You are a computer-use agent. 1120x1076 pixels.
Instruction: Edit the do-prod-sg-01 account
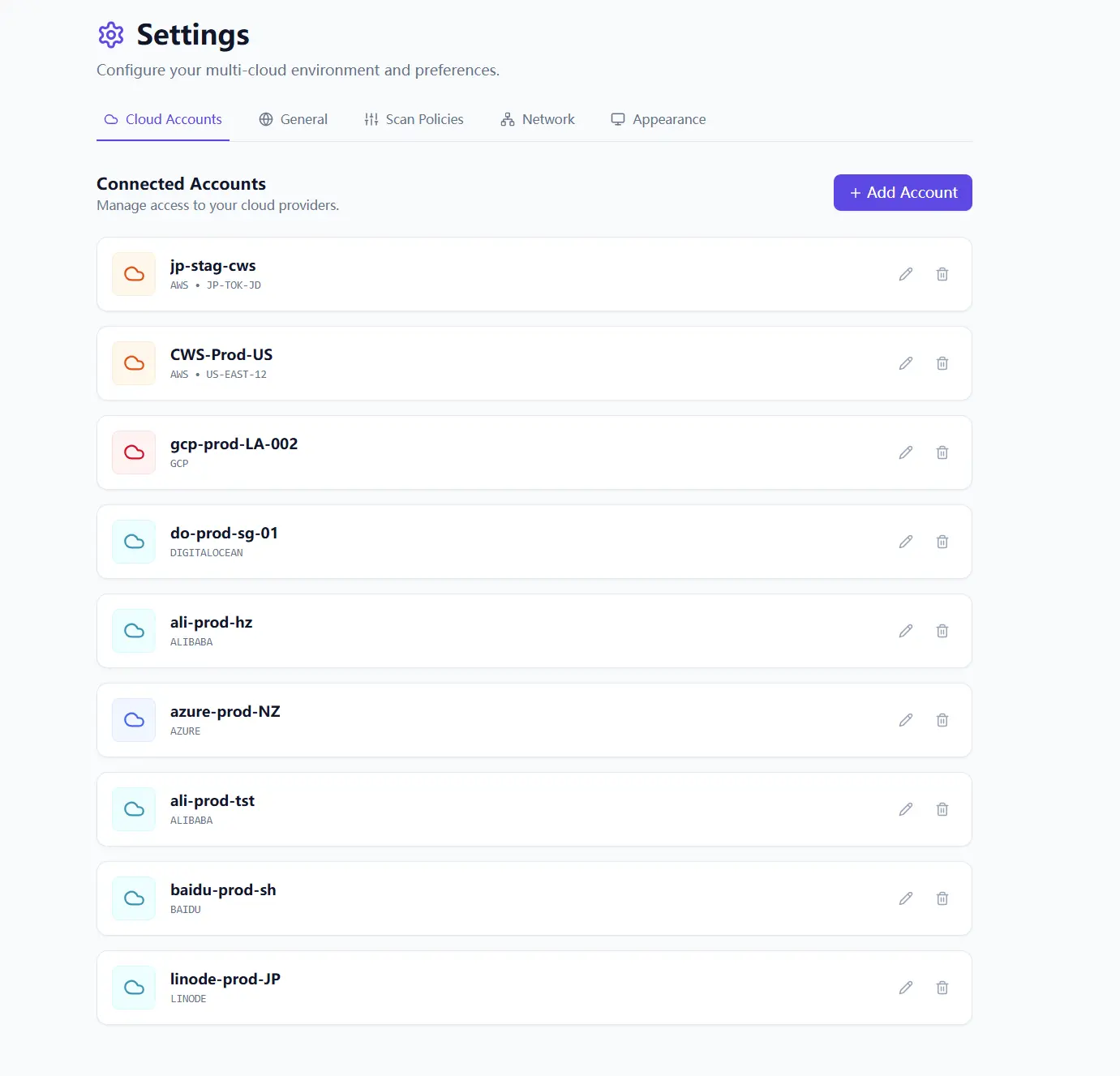pyautogui.click(x=906, y=542)
